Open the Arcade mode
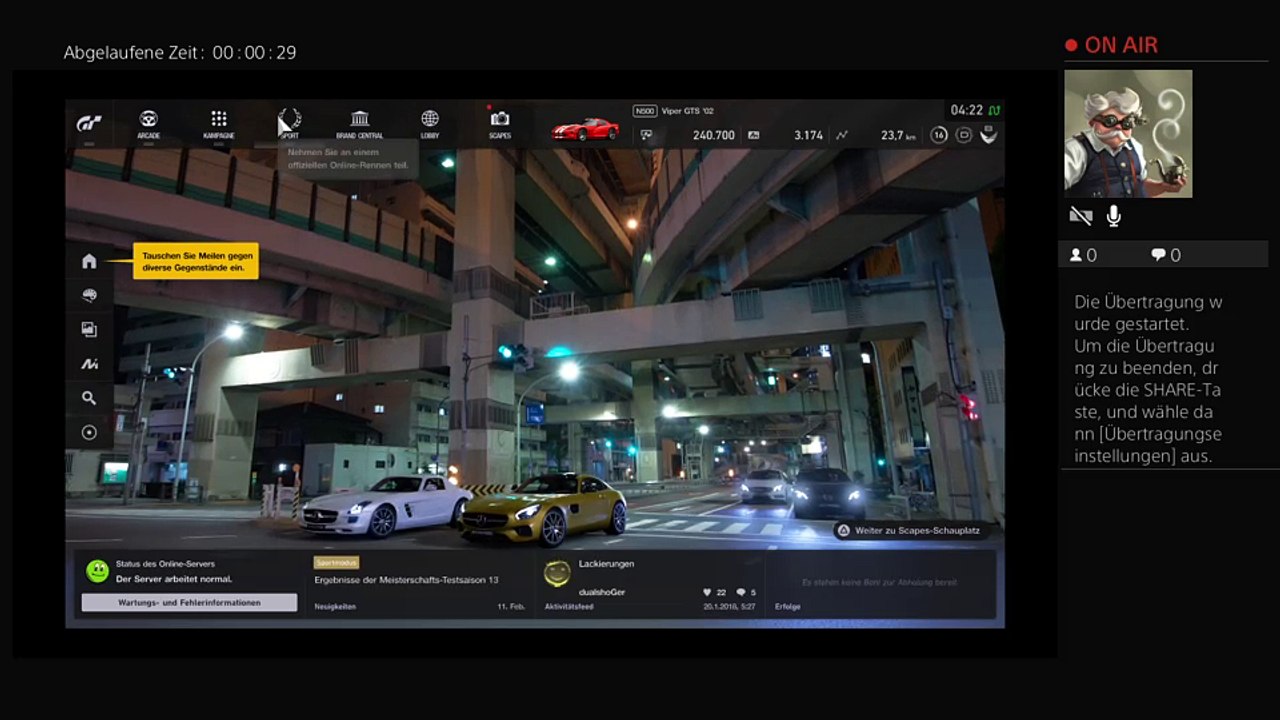 [148, 124]
